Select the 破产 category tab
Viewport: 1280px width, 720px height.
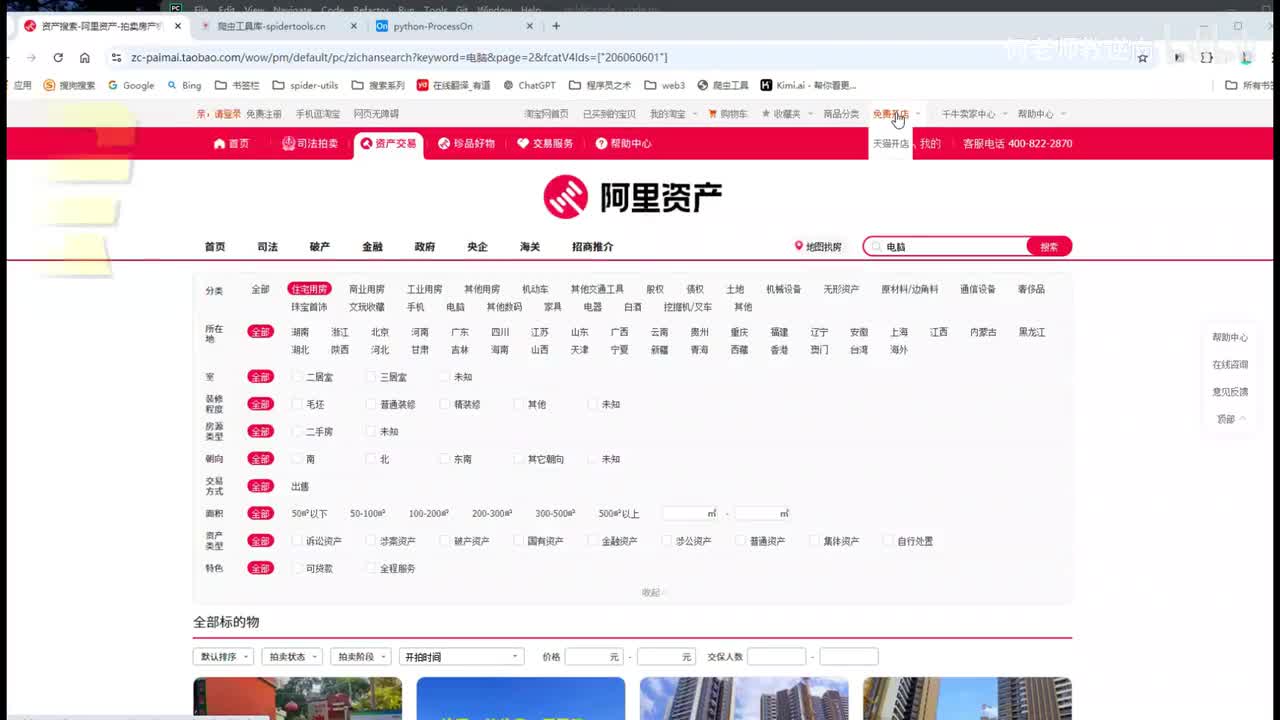(x=319, y=246)
